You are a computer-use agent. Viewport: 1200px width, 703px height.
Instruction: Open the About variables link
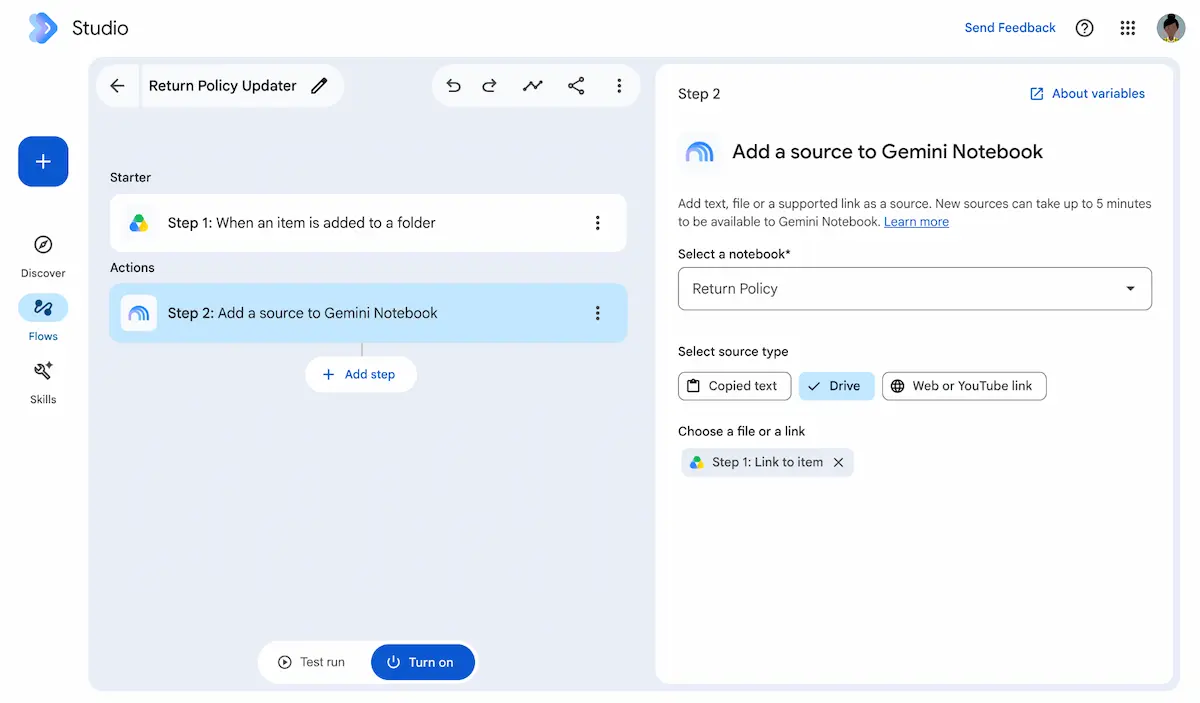pyautogui.click(x=1087, y=94)
